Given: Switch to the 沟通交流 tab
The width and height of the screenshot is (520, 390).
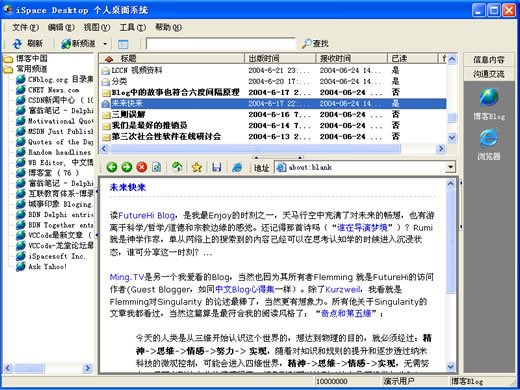Looking at the screenshot, I should point(489,74).
